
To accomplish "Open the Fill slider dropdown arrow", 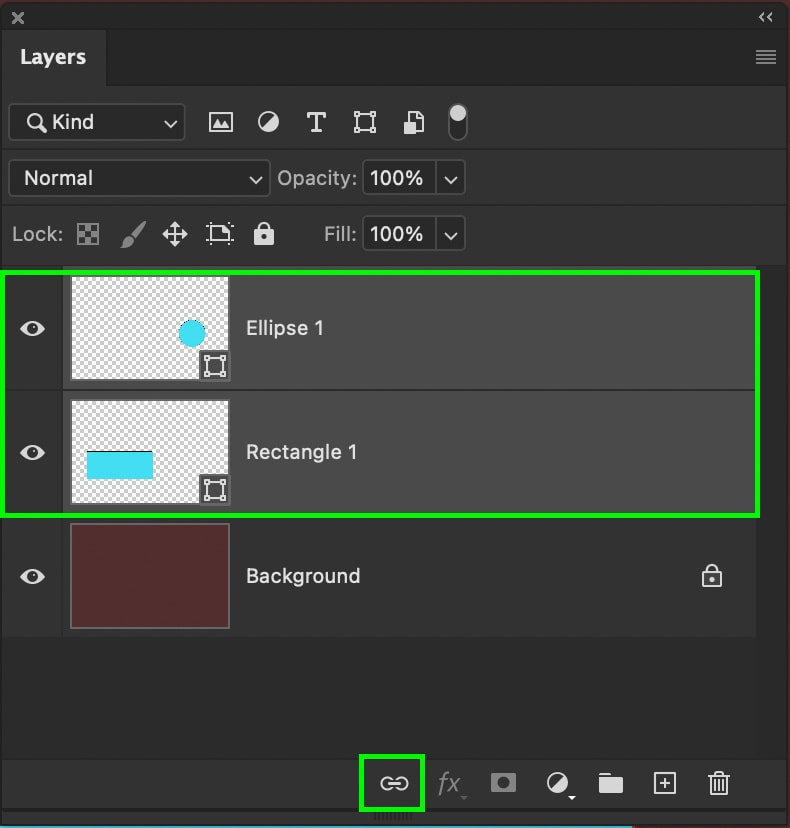I will tap(450, 234).
